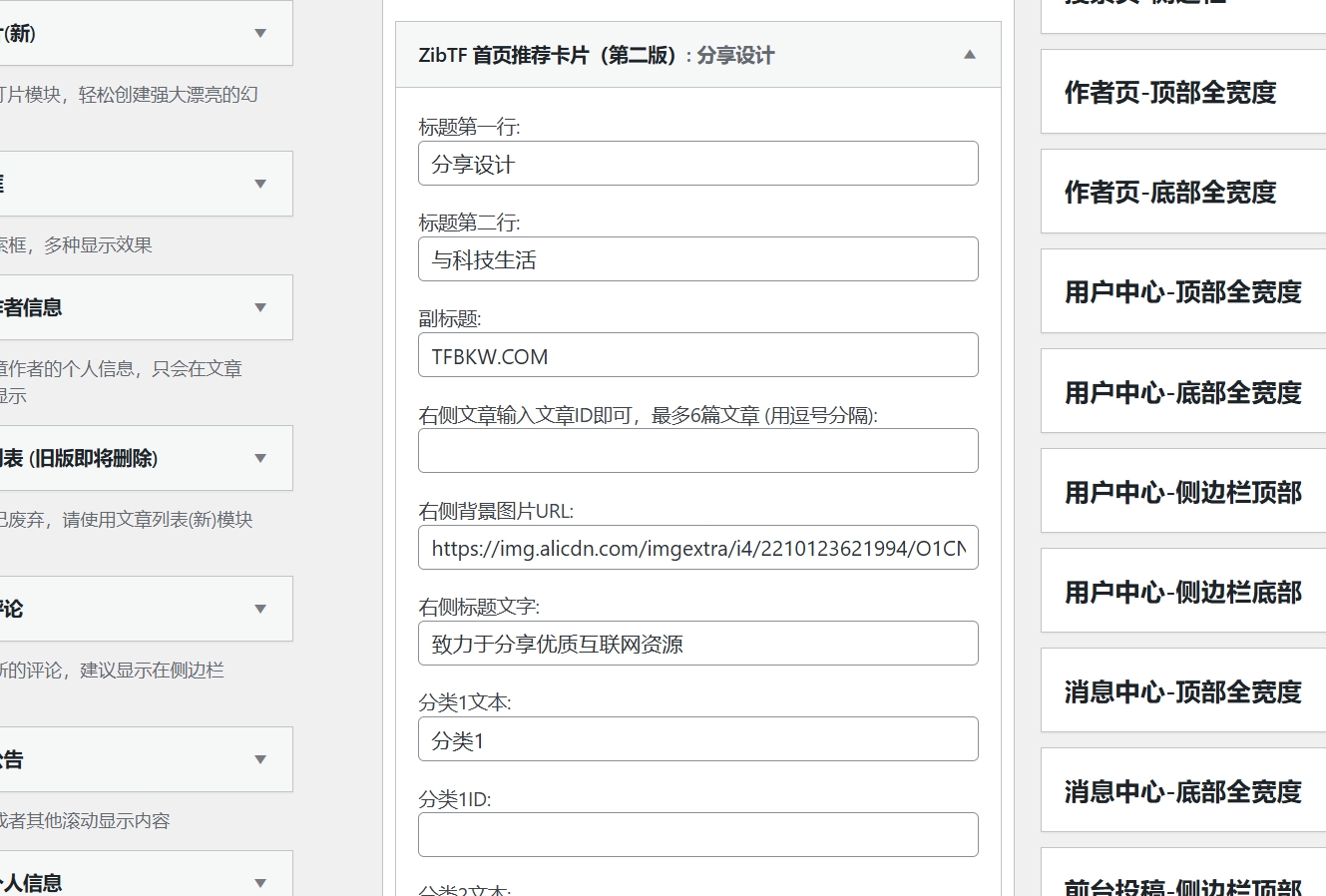Image resolution: width=1326 pixels, height=896 pixels.
Task: Select the 副标题 field showing TFBKW.COM
Action: tap(697, 355)
